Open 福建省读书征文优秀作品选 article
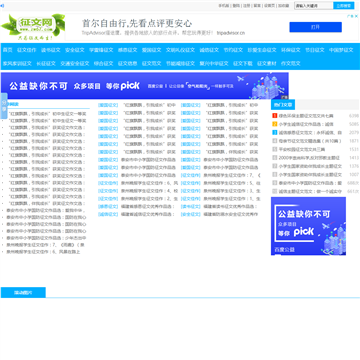 click(x=230, y=207)
